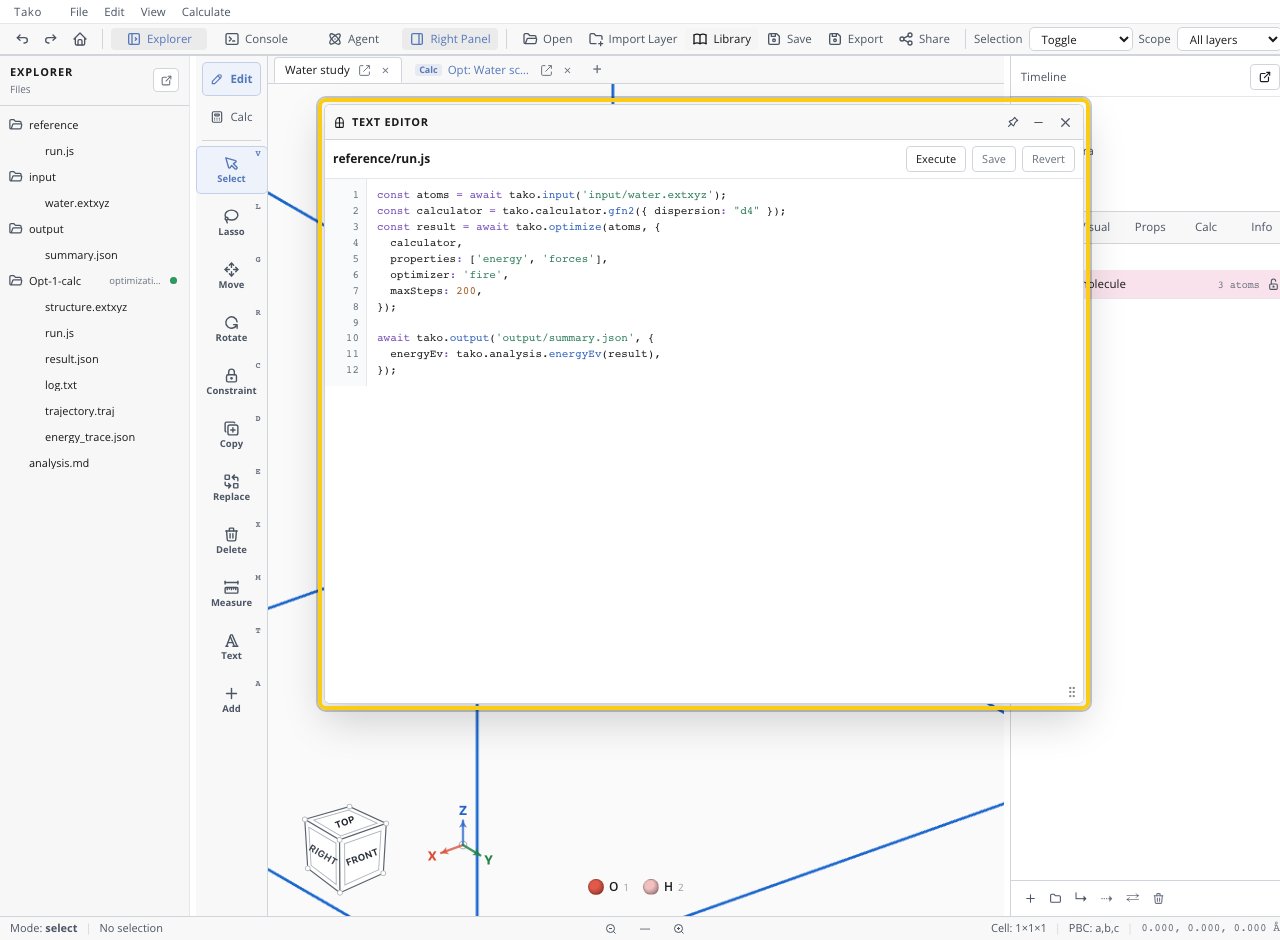Click the folder icon in layers footer

coord(1055,898)
